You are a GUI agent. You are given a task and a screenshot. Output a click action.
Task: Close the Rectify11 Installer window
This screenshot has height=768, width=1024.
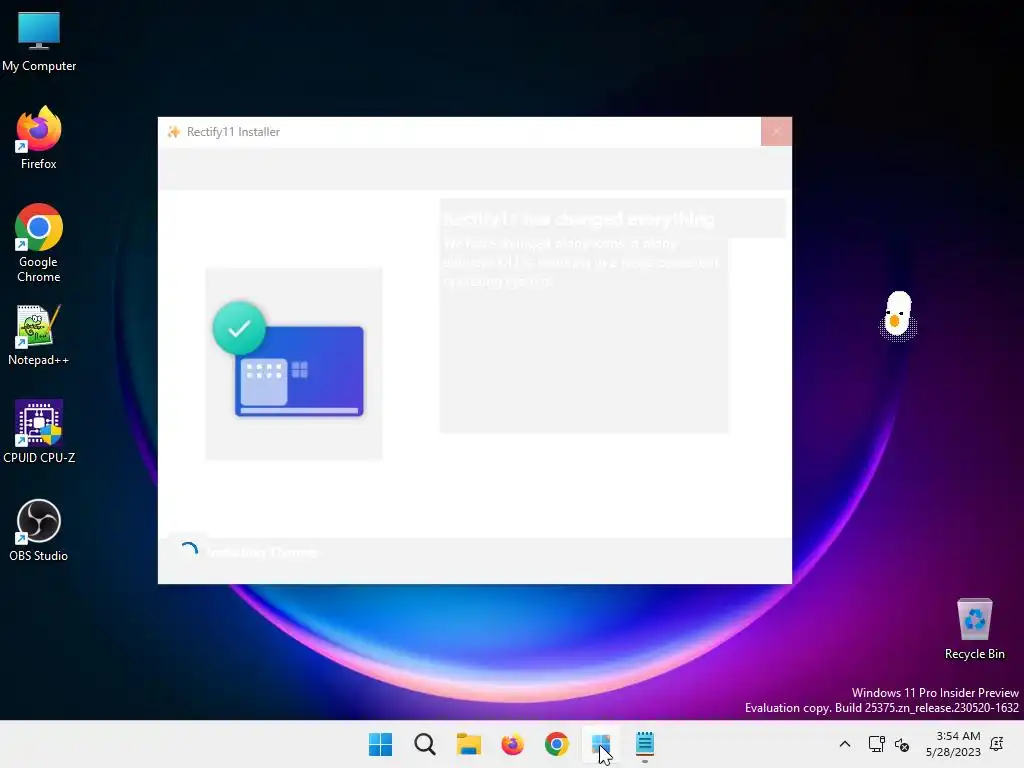[776, 132]
